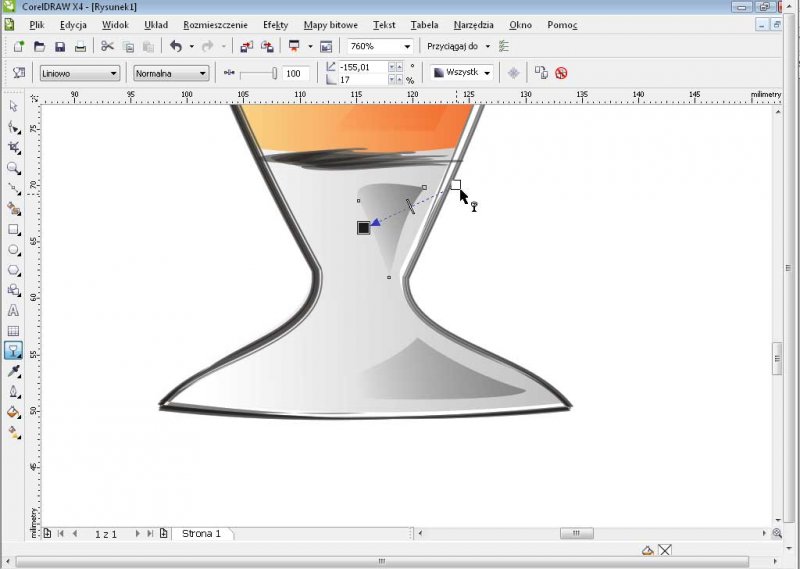Click the Cut scissors icon
Image resolution: width=800 pixels, height=569 pixels.
click(107, 46)
